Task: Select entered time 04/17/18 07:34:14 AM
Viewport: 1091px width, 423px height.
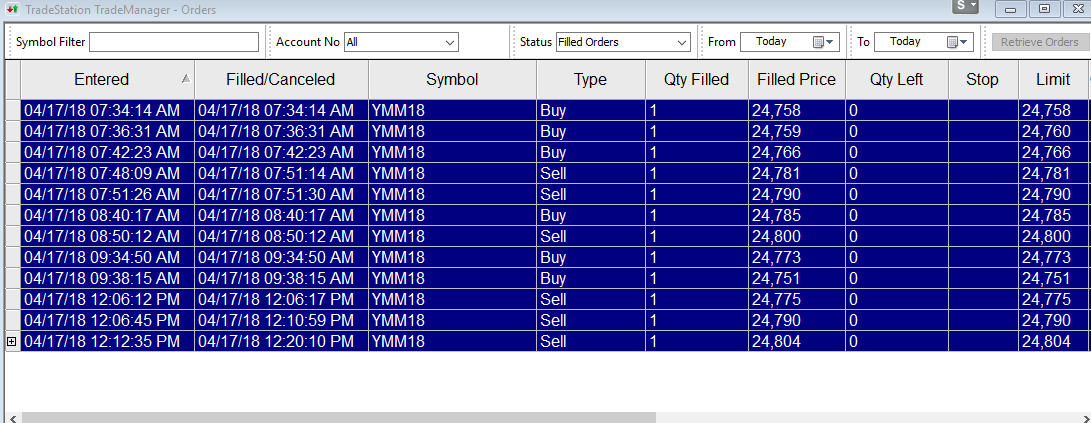Action: coord(102,110)
